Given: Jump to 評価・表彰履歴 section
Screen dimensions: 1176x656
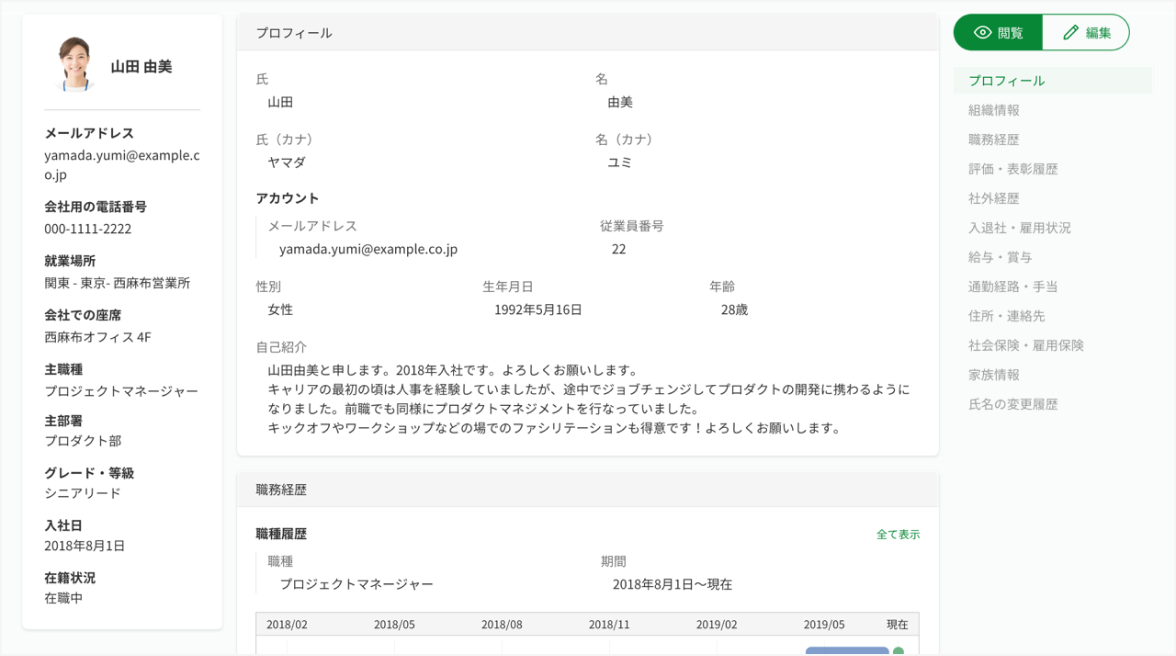Looking at the screenshot, I should point(1012,169).
